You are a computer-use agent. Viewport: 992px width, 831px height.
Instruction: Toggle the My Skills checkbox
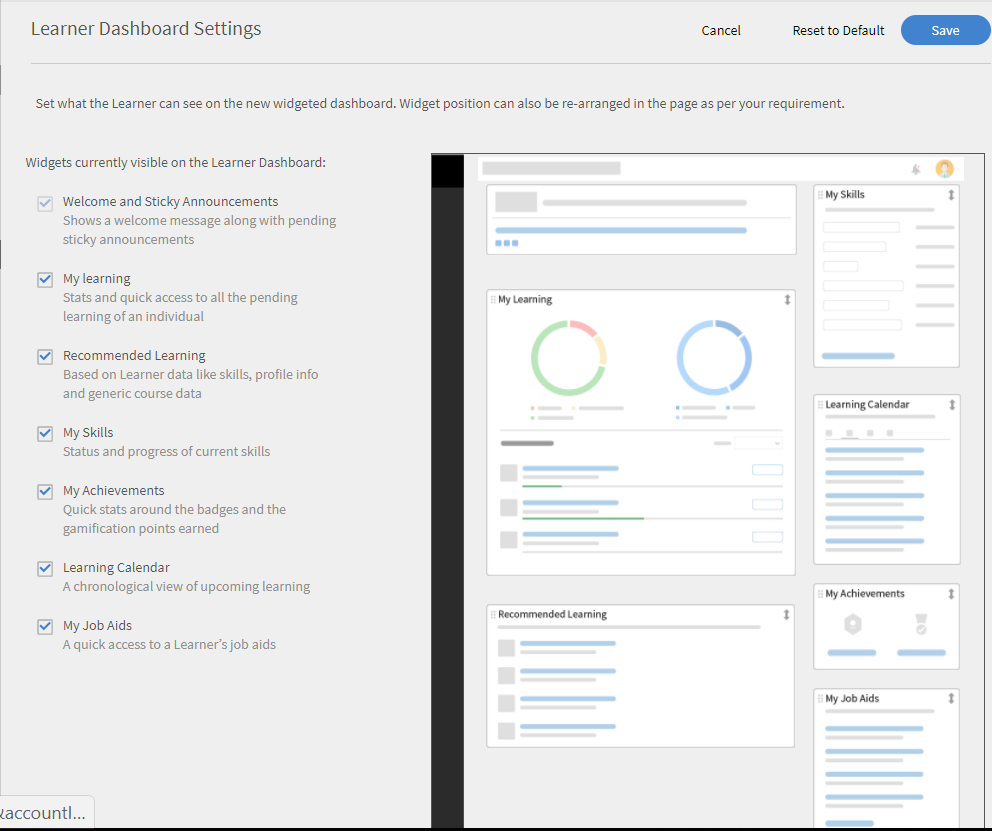click(45, 434)
